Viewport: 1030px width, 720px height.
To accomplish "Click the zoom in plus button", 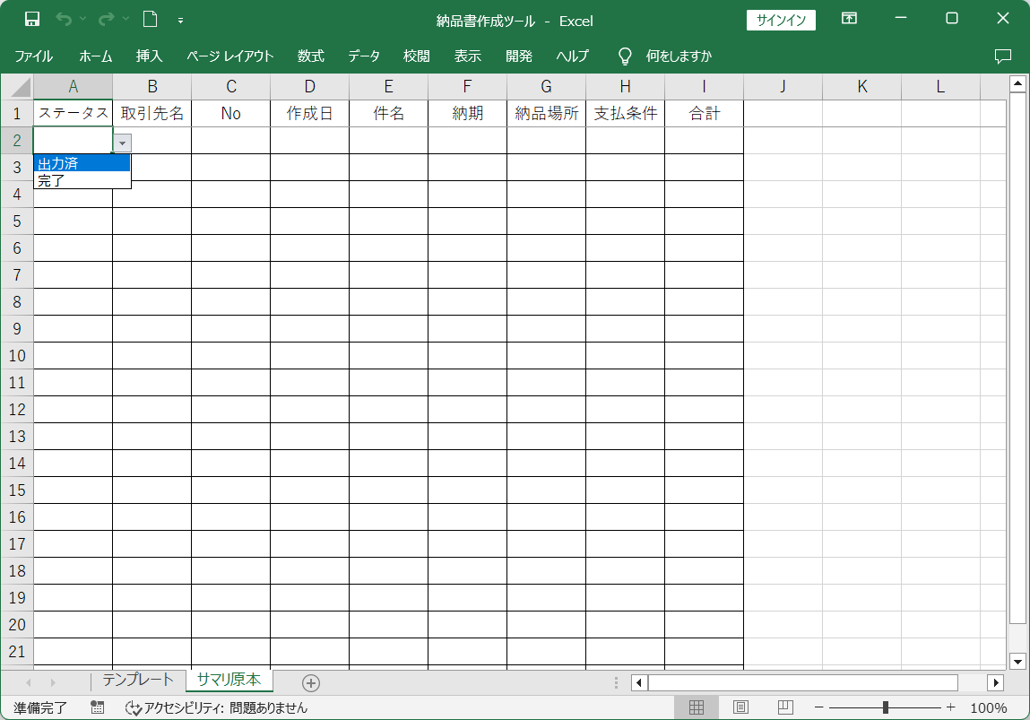I will point(950,708).
